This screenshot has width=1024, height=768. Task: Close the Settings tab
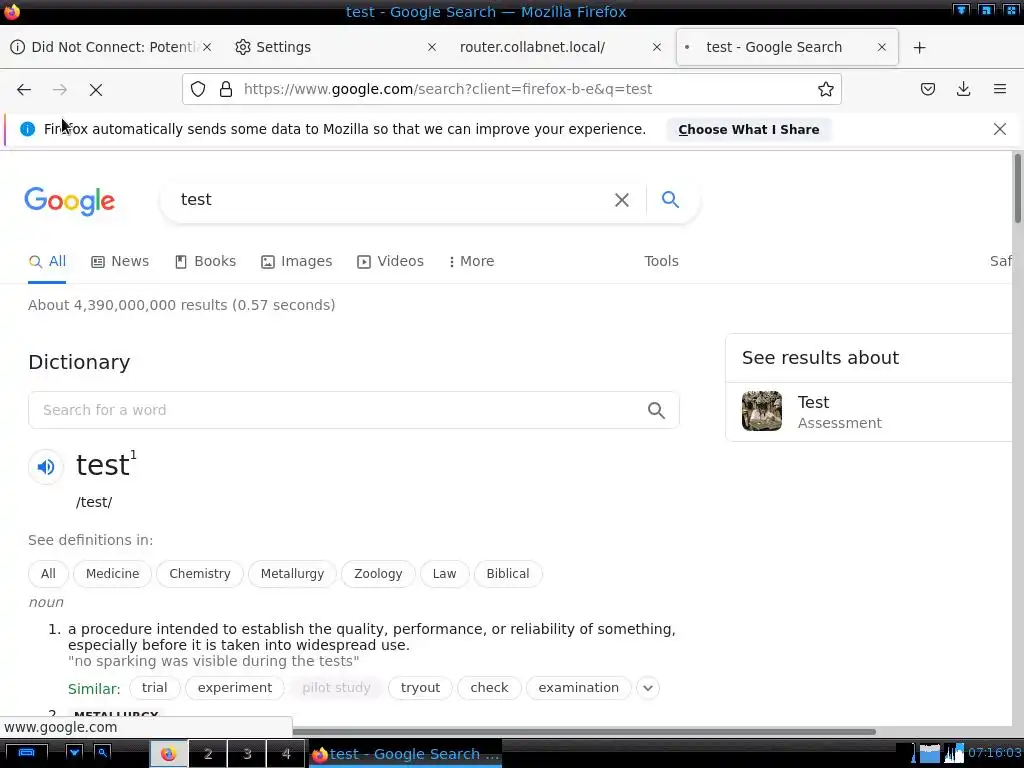pyautogui.click(x=432, y=47)
